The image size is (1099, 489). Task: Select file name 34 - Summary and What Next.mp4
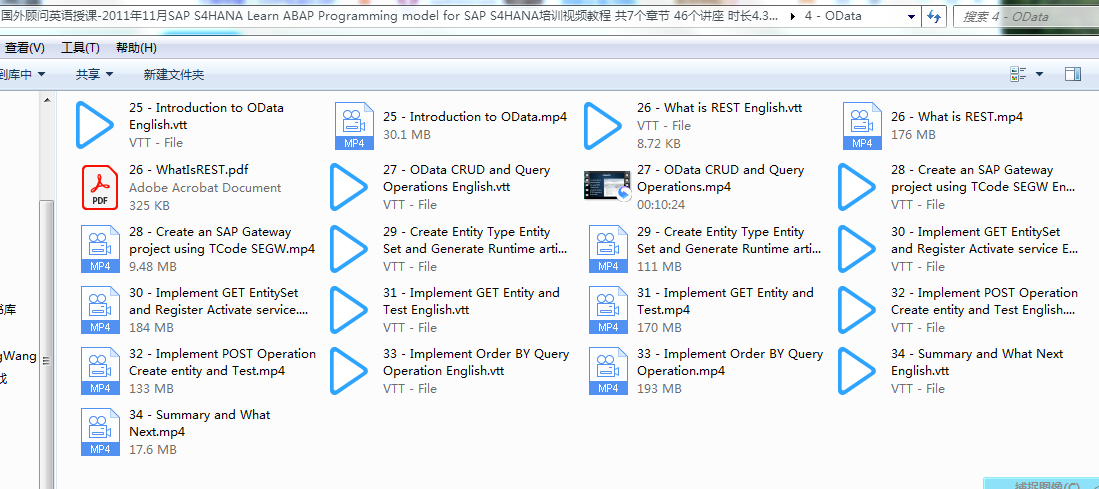tap(200, 423)
